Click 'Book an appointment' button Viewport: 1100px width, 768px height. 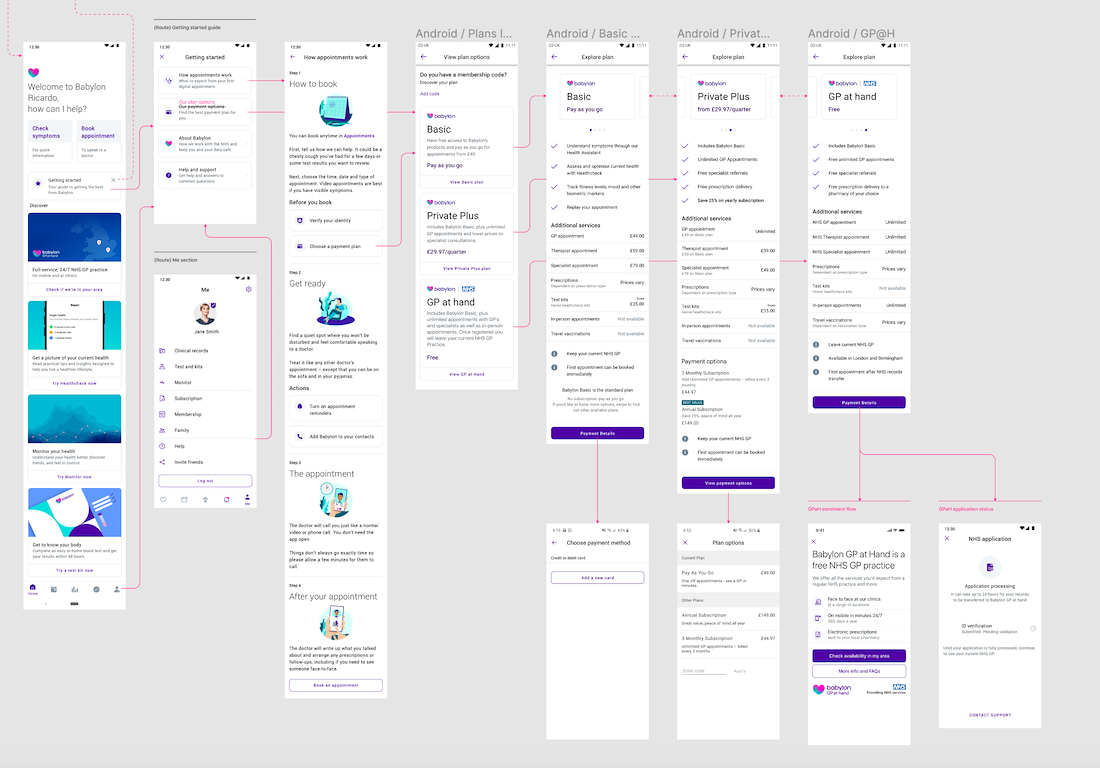pos(336,685)
